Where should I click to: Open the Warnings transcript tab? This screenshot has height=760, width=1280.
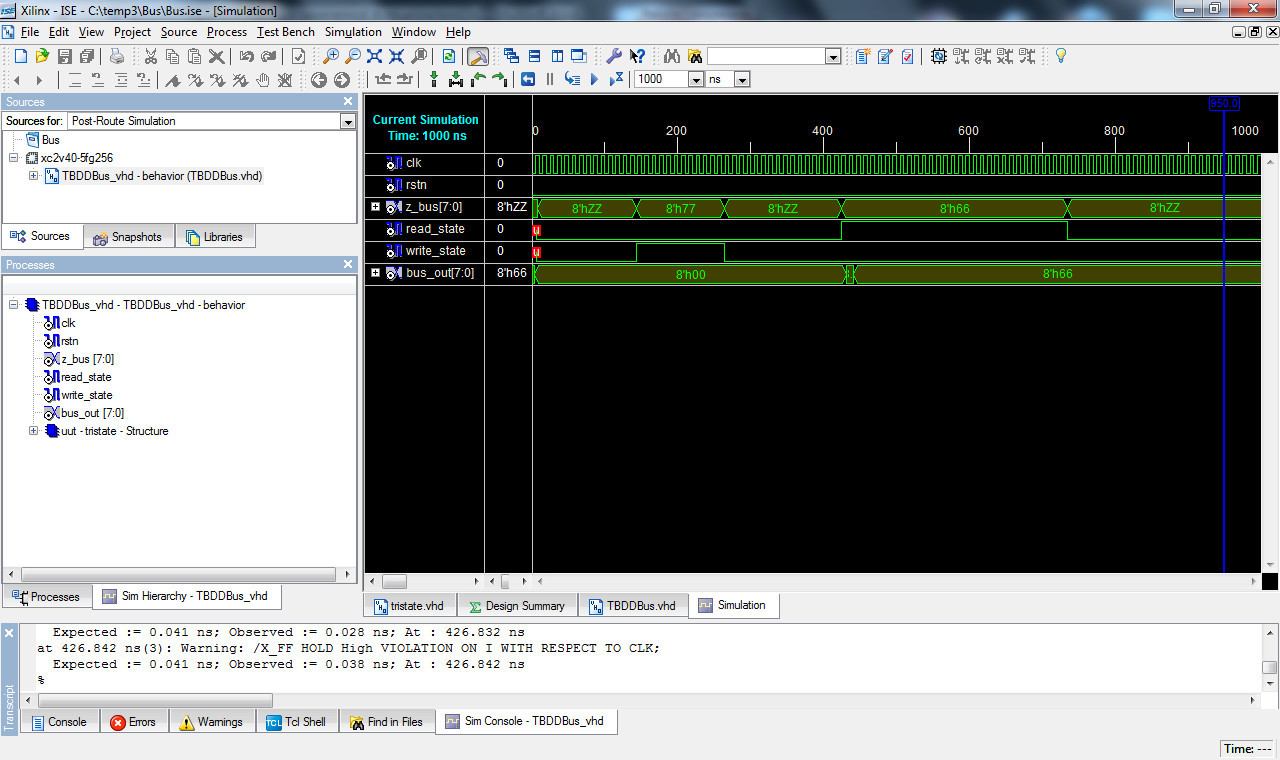pos(211,722)
